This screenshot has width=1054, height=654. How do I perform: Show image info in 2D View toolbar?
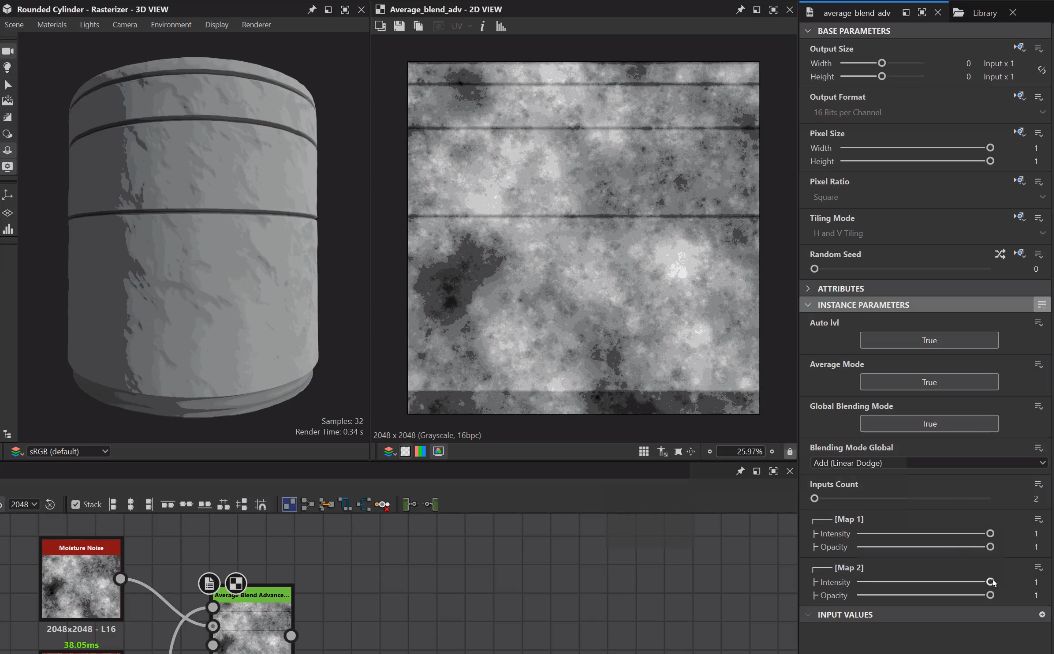(x=482, y=26)
